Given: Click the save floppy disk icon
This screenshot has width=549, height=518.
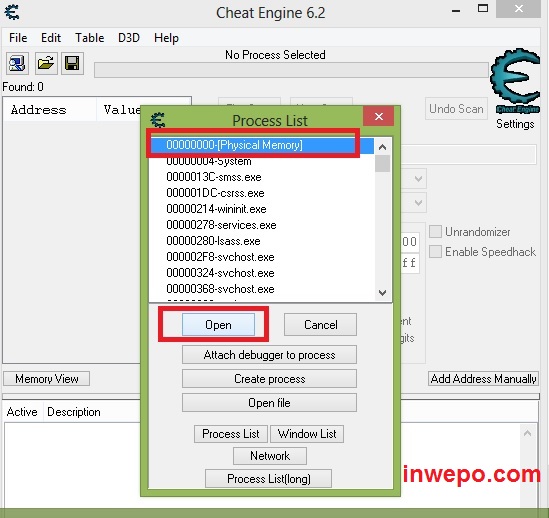Looking at the screenshot, I should coord(72,63).
